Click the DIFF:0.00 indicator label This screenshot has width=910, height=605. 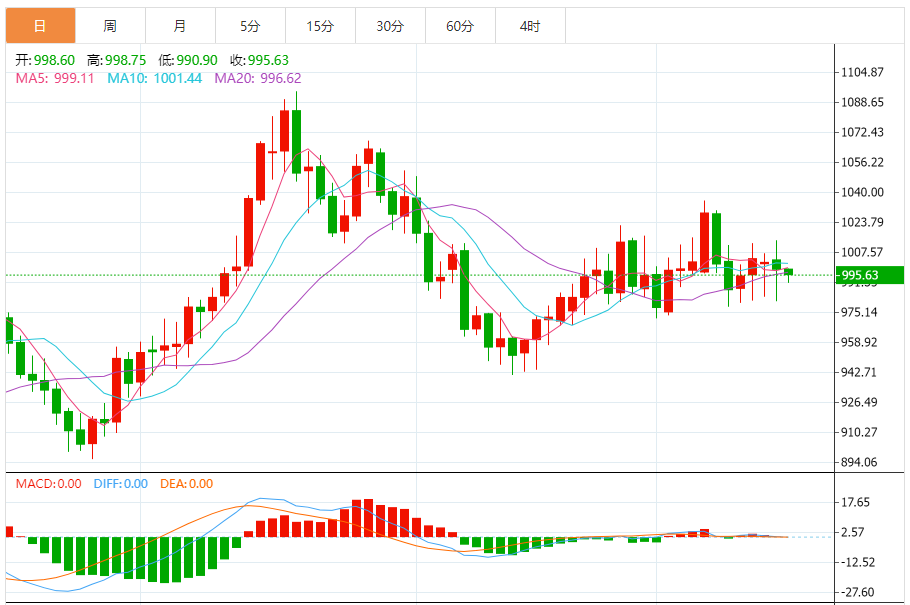(121, 484)
